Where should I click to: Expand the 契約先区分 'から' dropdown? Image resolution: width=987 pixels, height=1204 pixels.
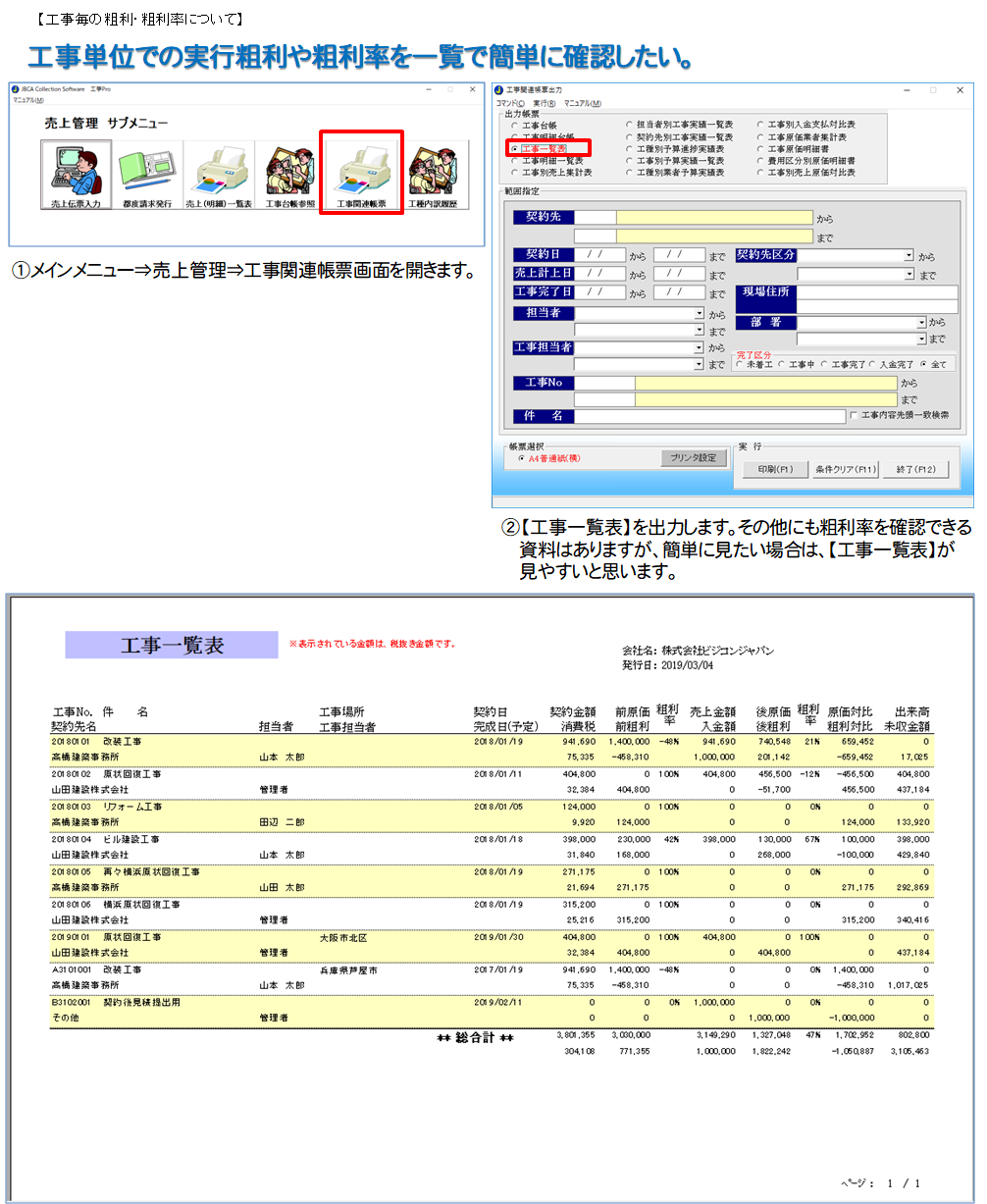909,255
